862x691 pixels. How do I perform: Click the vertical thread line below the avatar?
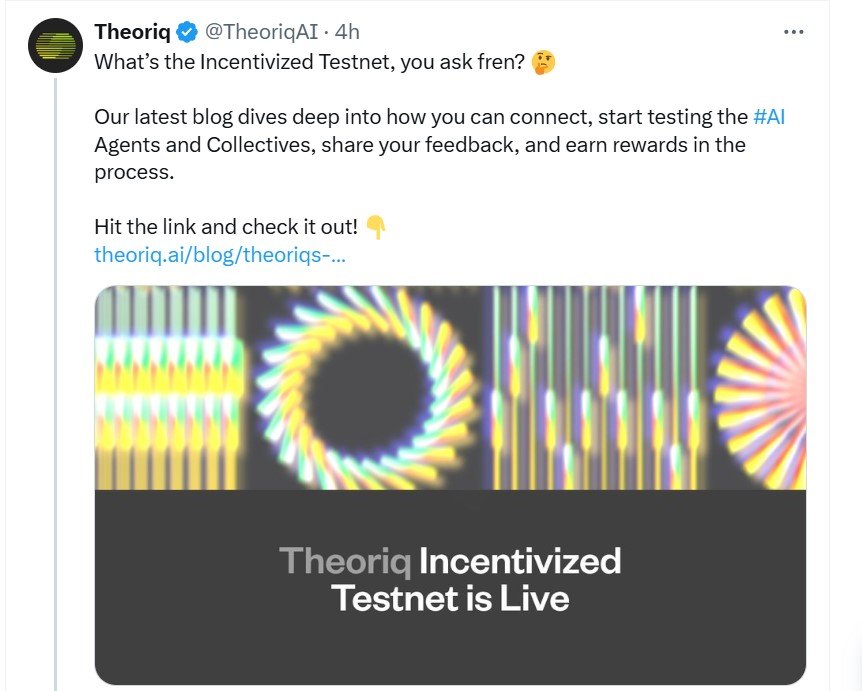[x=56, y=384]
